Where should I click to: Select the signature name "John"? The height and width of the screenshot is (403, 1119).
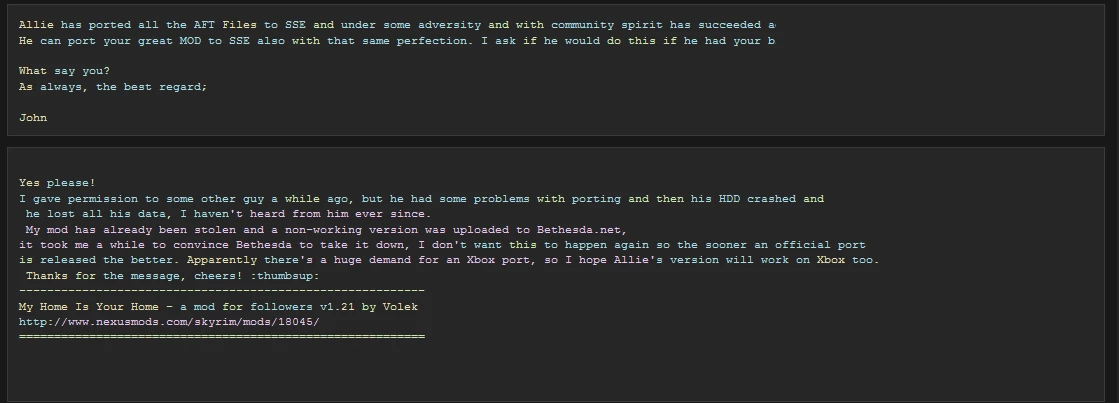coord(33,118)
